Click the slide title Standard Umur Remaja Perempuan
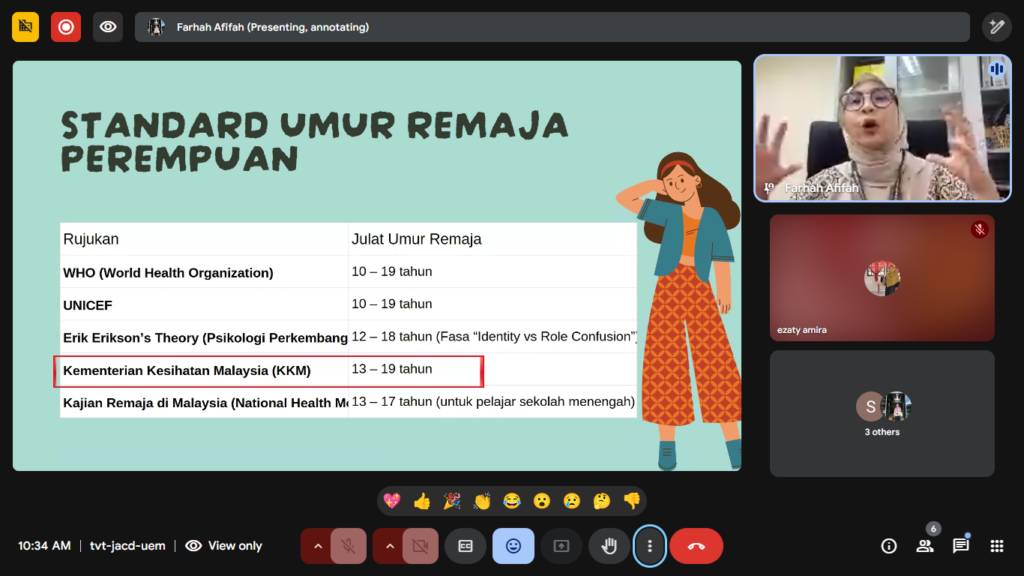This screenshot has height=576, width=1024. [x=315, y=142]
